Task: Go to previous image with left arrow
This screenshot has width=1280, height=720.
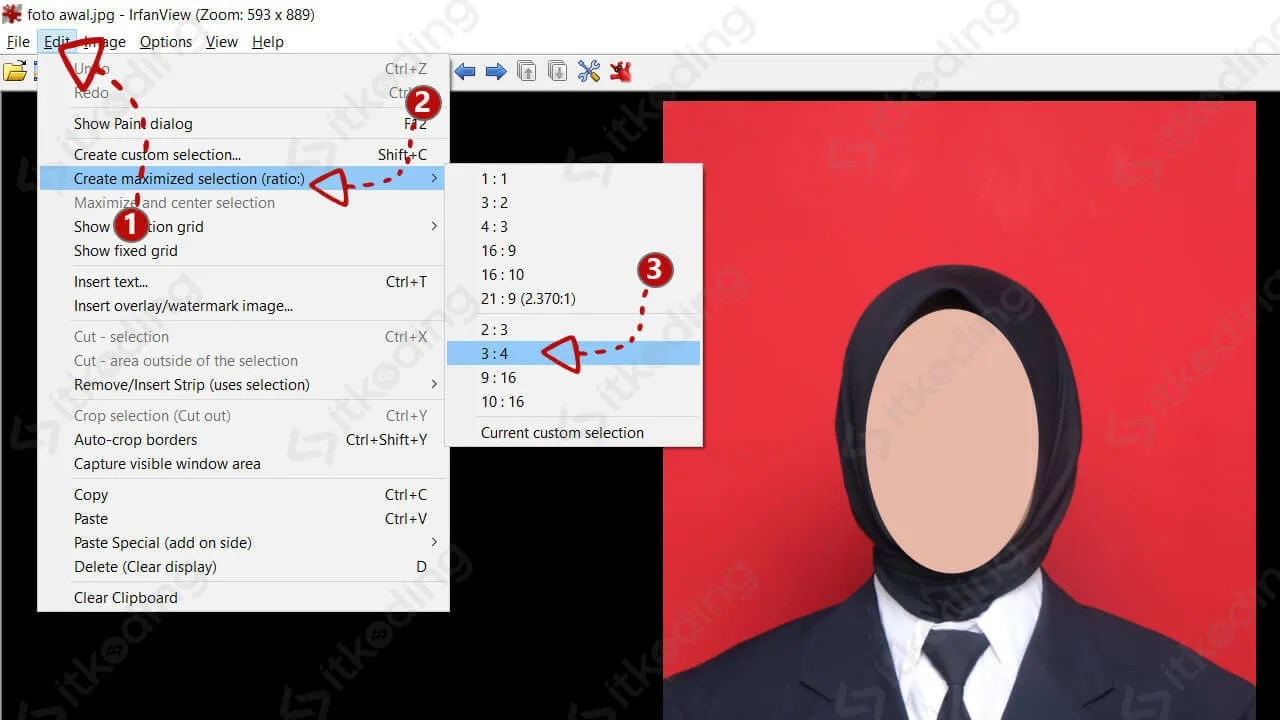Action: point(465,71)
